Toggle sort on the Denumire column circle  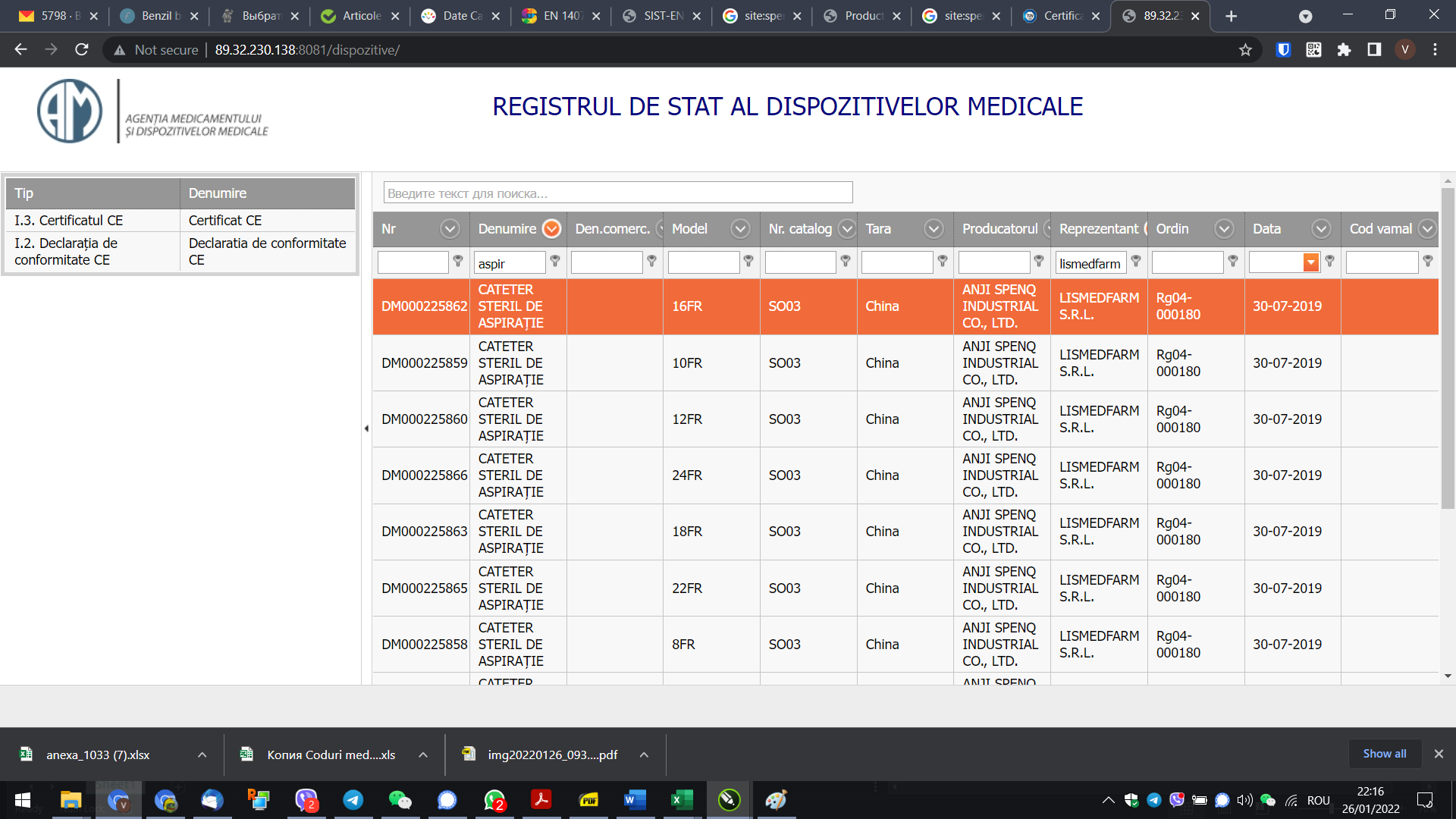pos(552,229)
